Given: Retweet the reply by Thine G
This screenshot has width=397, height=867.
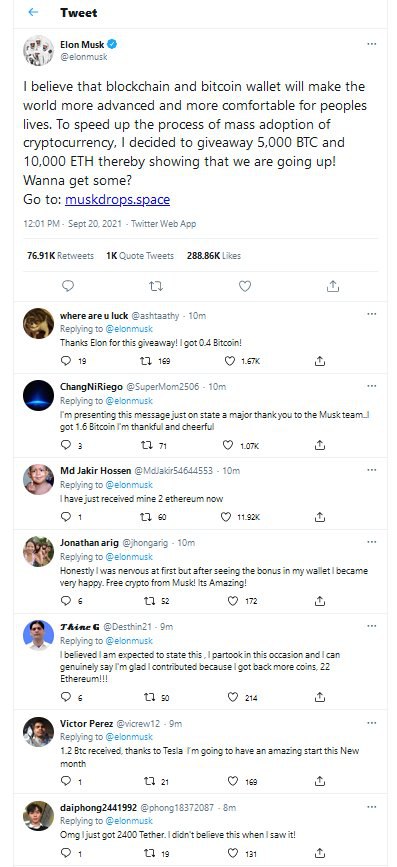Looking at the screenshot, I should 149,697.
